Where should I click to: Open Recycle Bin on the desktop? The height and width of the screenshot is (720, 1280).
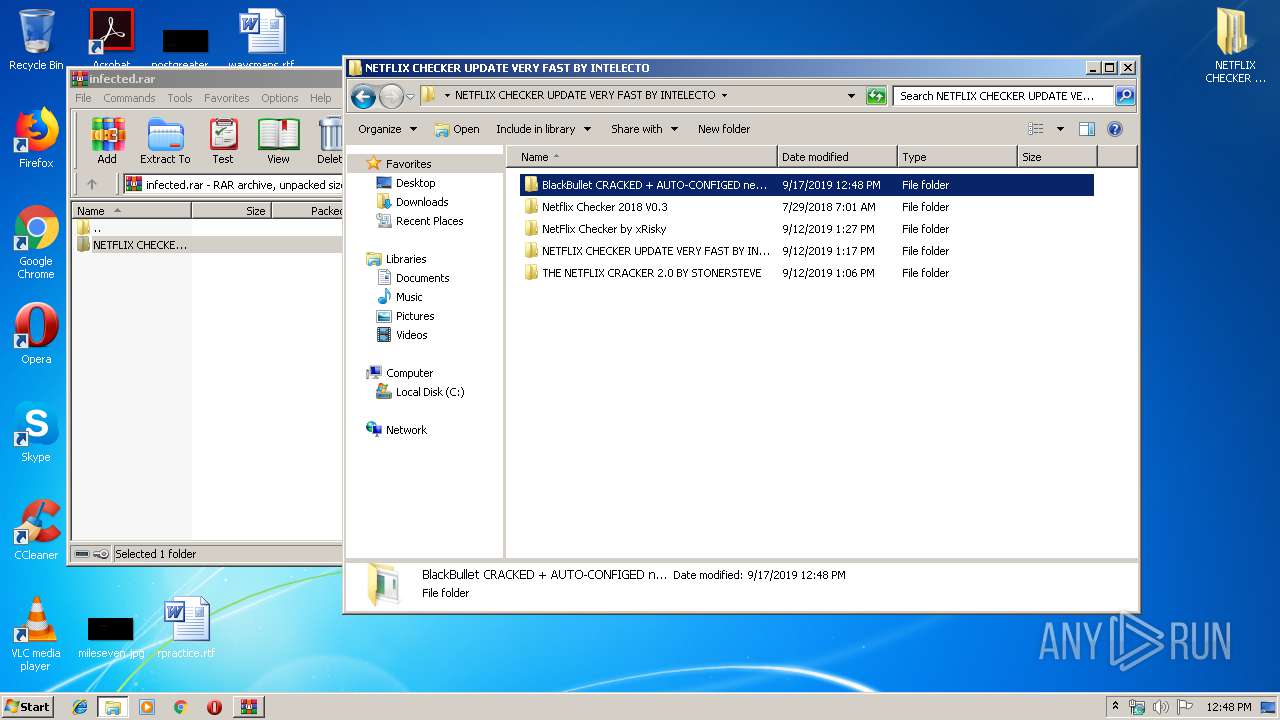point(36,40)
